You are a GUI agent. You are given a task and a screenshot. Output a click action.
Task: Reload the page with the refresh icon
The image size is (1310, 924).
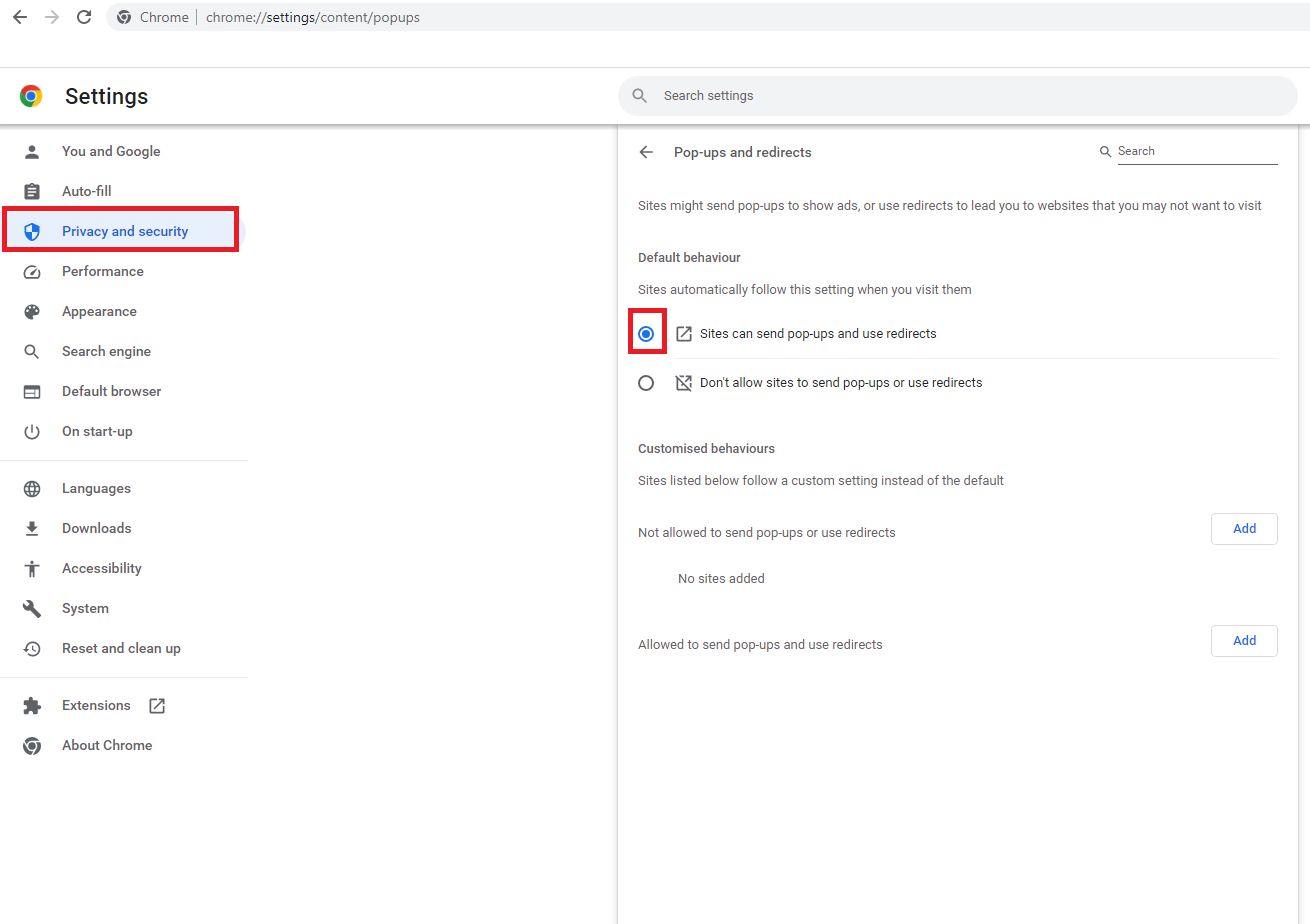(x=84, y=17)
